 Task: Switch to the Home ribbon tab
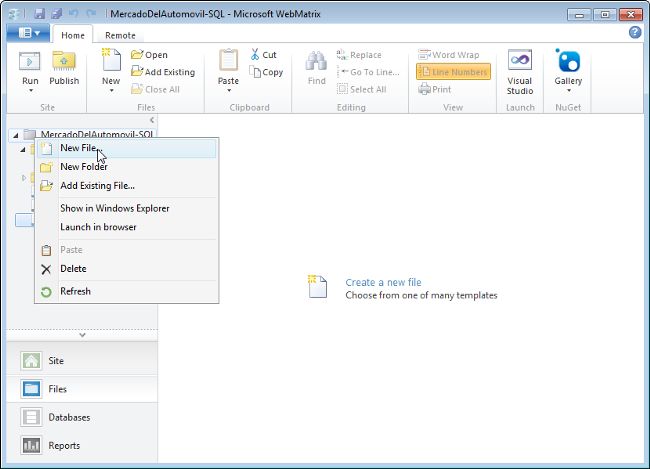click(x=73, y=35)
